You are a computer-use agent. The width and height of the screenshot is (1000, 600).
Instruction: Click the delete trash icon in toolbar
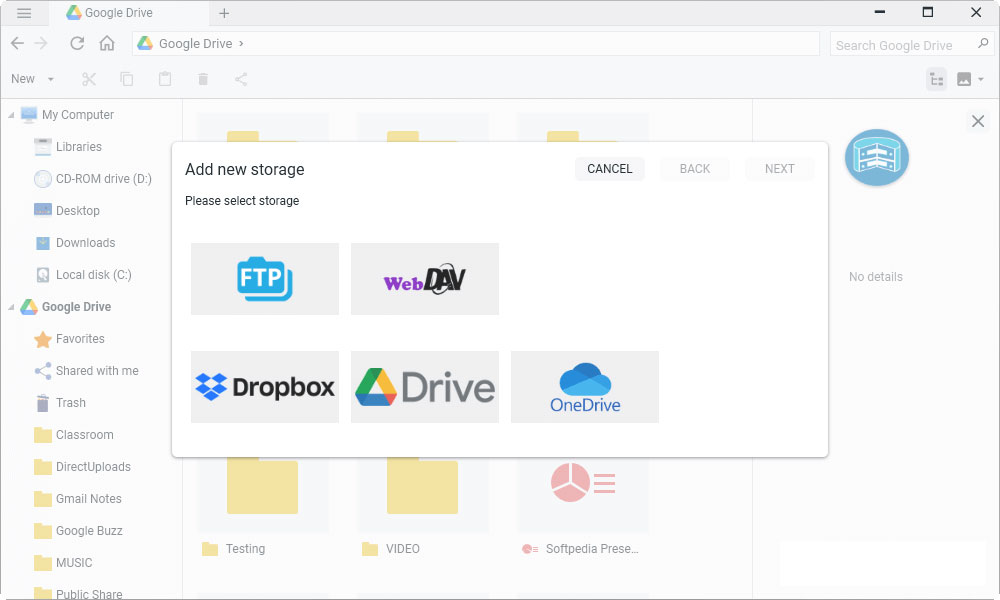(203, 79)
